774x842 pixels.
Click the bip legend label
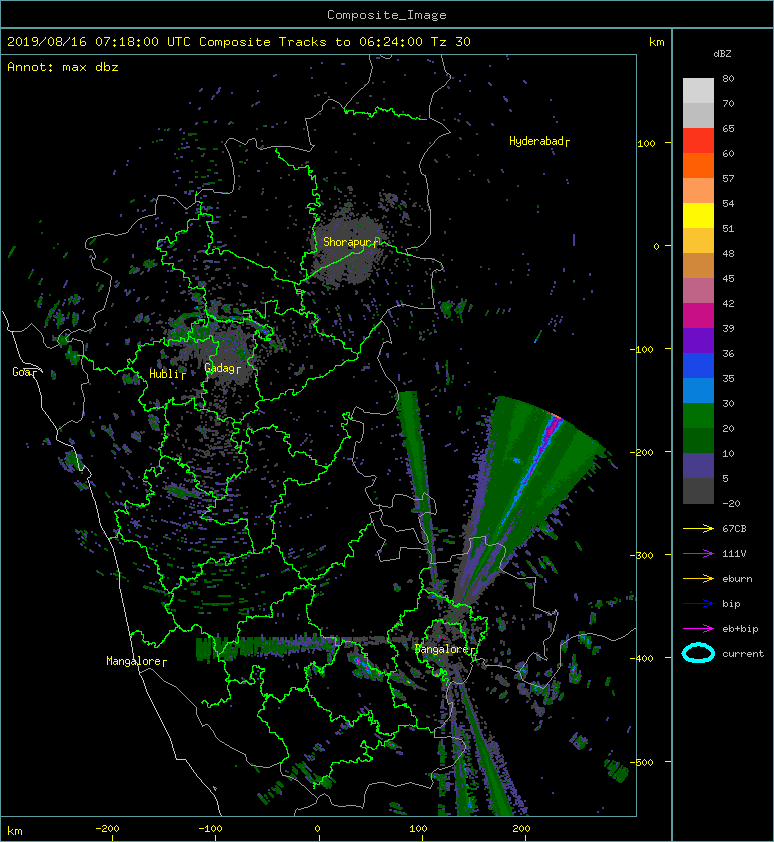(732, 604)
